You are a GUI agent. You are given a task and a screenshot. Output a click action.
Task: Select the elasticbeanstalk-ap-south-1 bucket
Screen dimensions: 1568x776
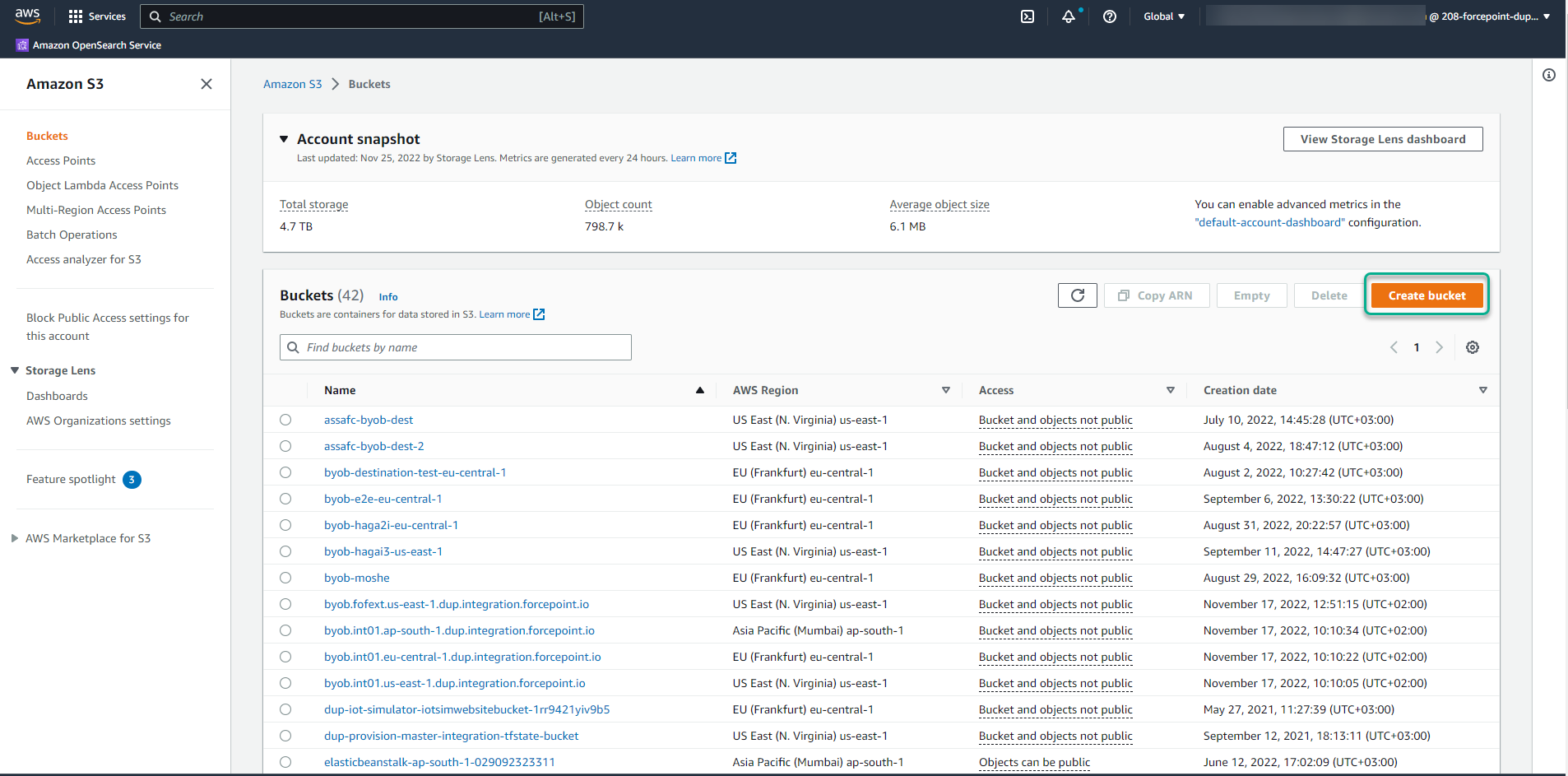pyautogui.click(x=285, y=762)
